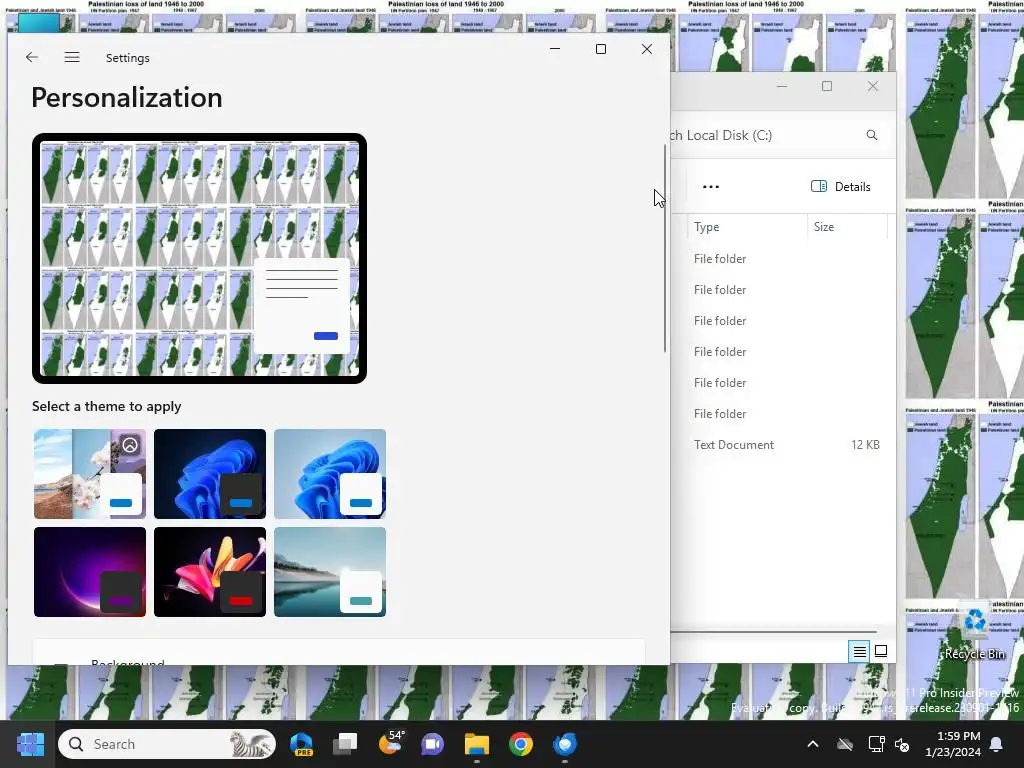Click the 12 KB size value
Viewport: 1024px width, 768px height.
click(865, 445)
